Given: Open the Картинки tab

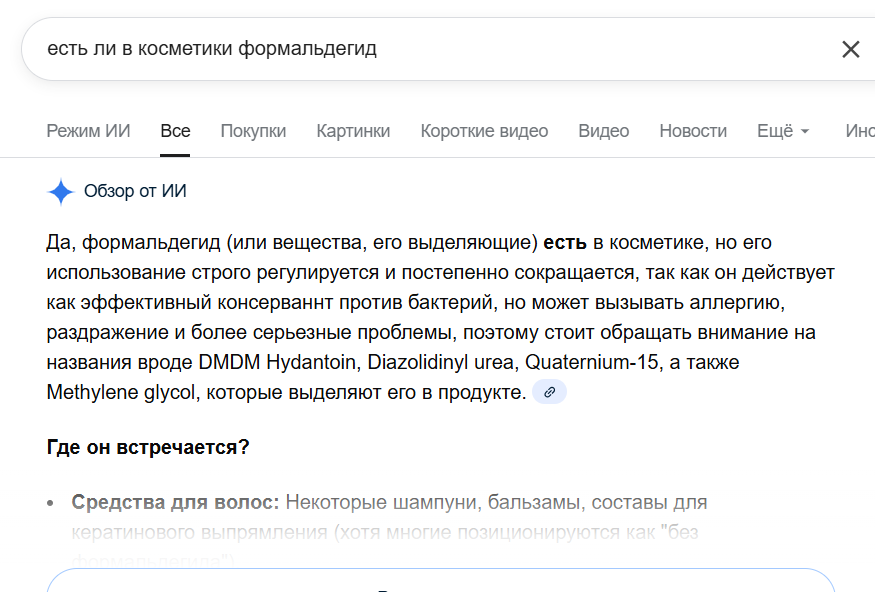Looking at the screenshot, I should (x=353, y=131).
